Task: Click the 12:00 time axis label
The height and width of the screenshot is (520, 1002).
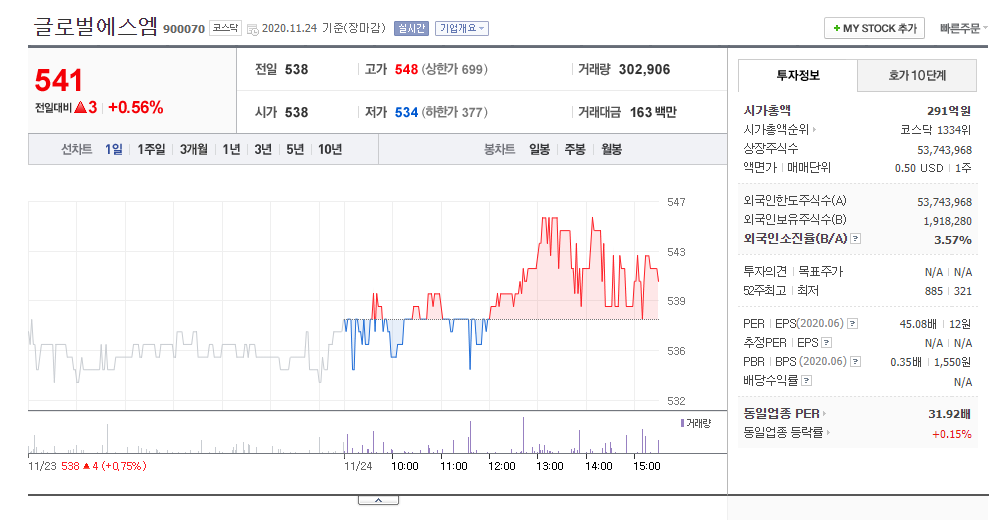Action: tap(502, 466)
